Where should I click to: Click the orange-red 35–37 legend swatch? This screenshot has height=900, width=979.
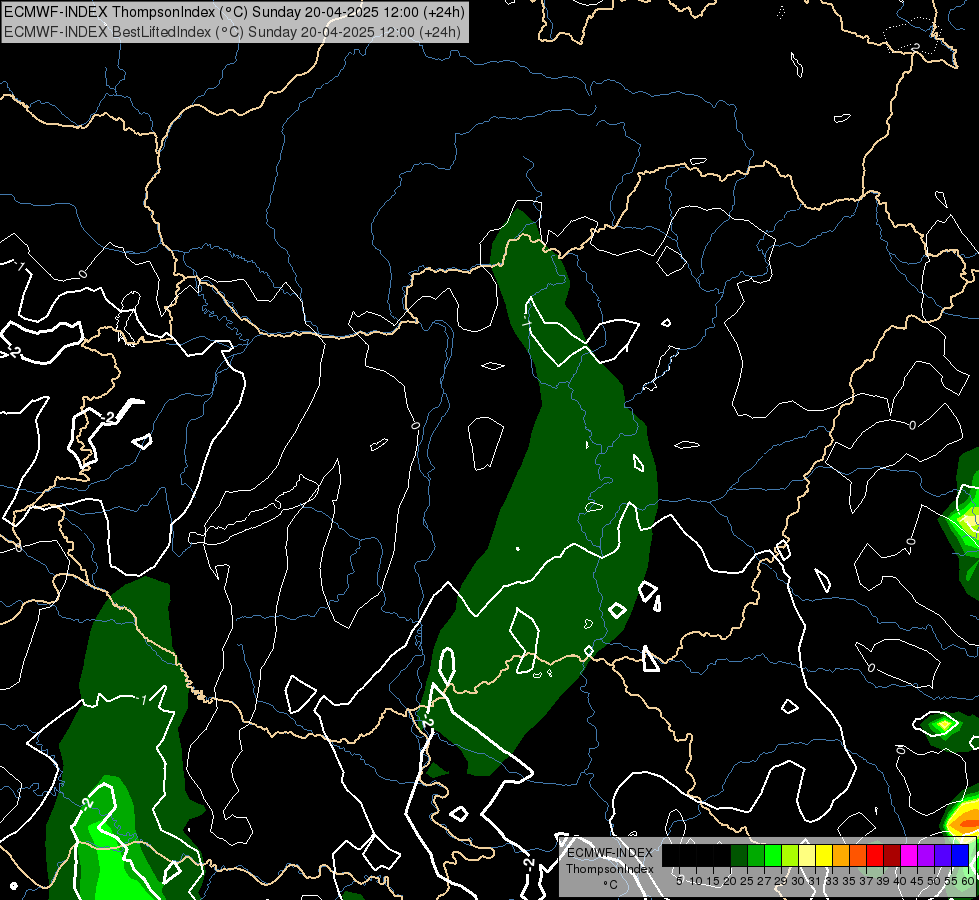(x=858, y=855)
